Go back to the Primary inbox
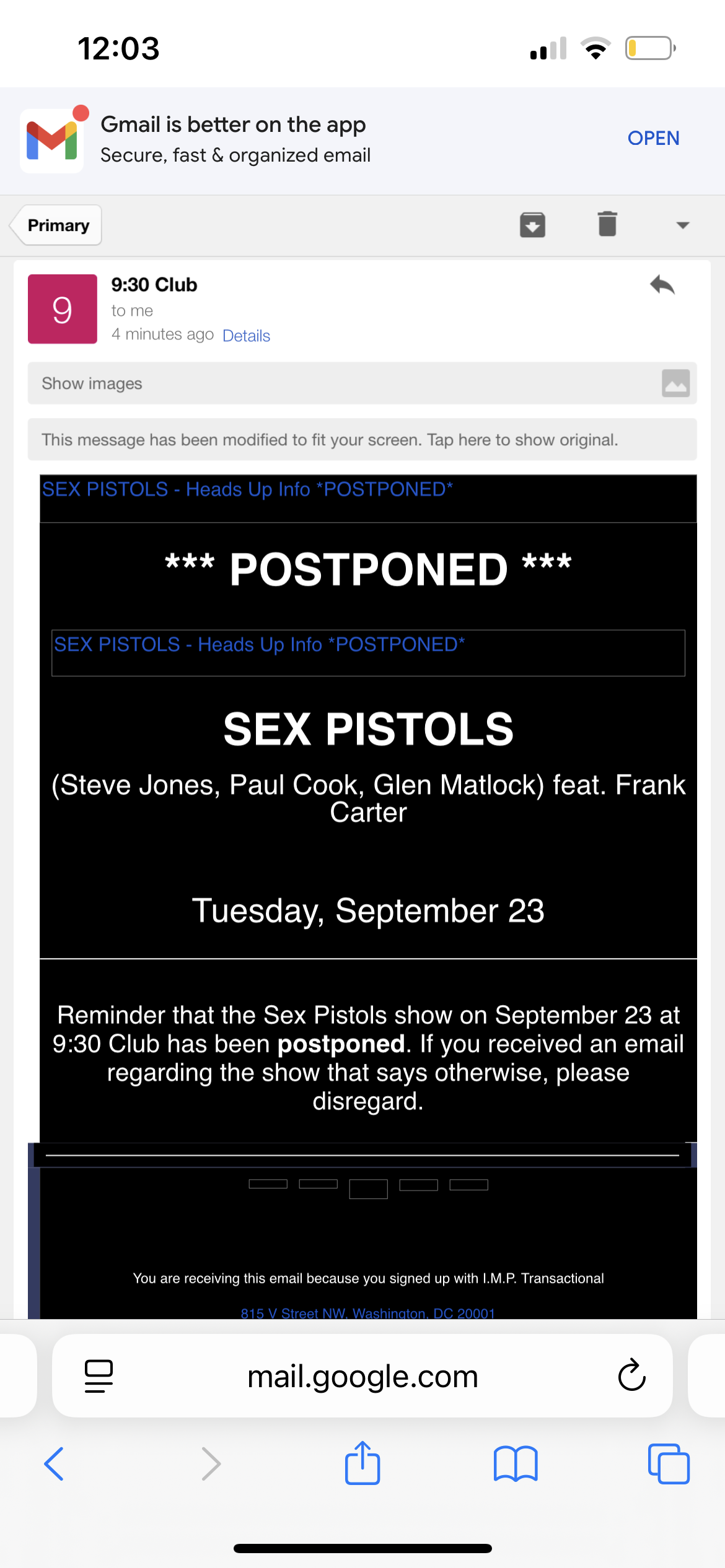Screen dimensions: 725x1568 pyautogui.click(x=57, y=225)
